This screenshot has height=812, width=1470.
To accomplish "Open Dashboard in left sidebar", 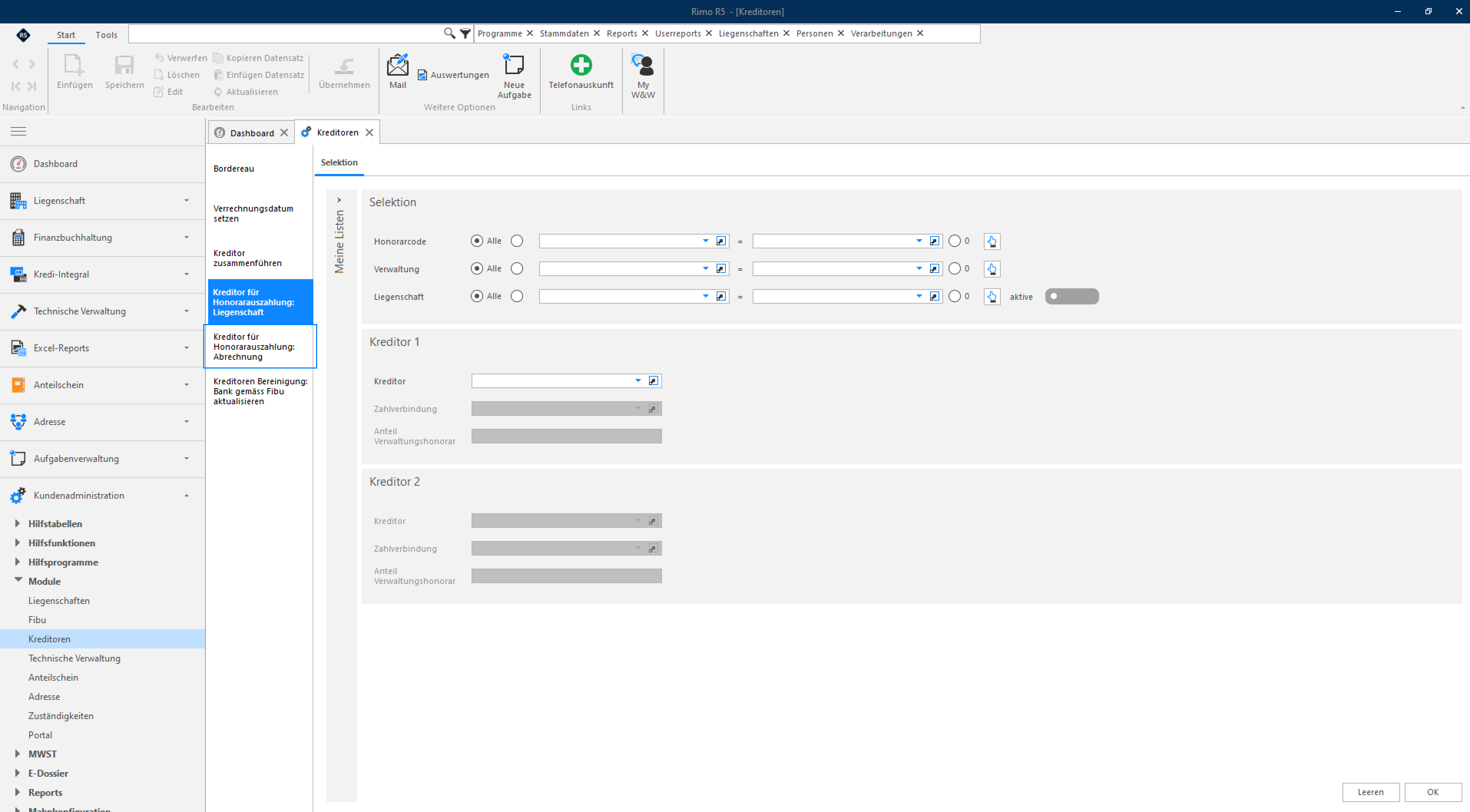I will [x=103, y=164].
